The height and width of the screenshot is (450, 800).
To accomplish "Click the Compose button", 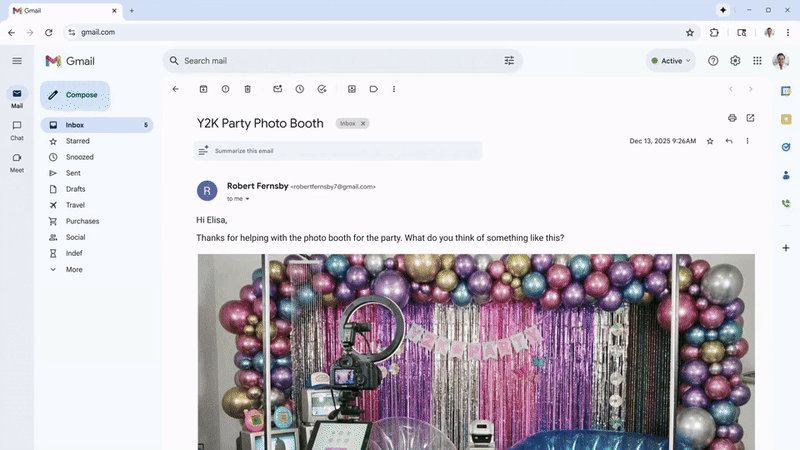I will coord(75,95).
